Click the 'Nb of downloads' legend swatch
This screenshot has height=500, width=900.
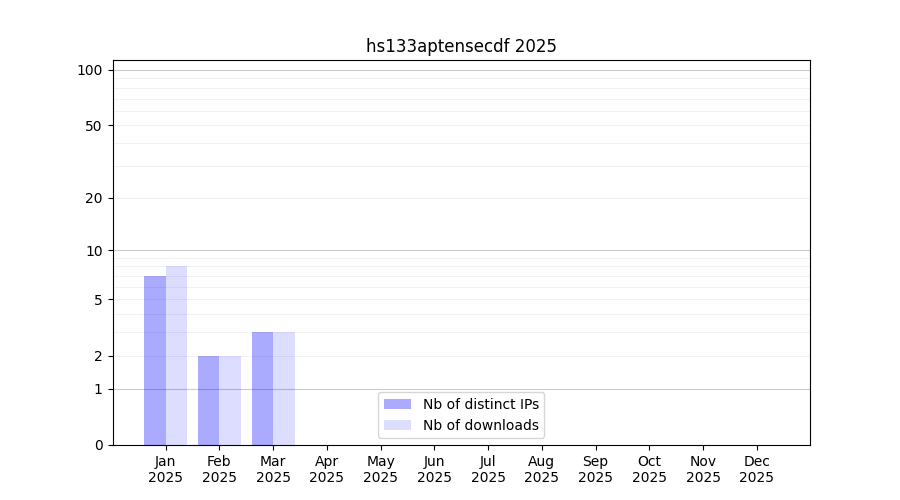point(397,425)
